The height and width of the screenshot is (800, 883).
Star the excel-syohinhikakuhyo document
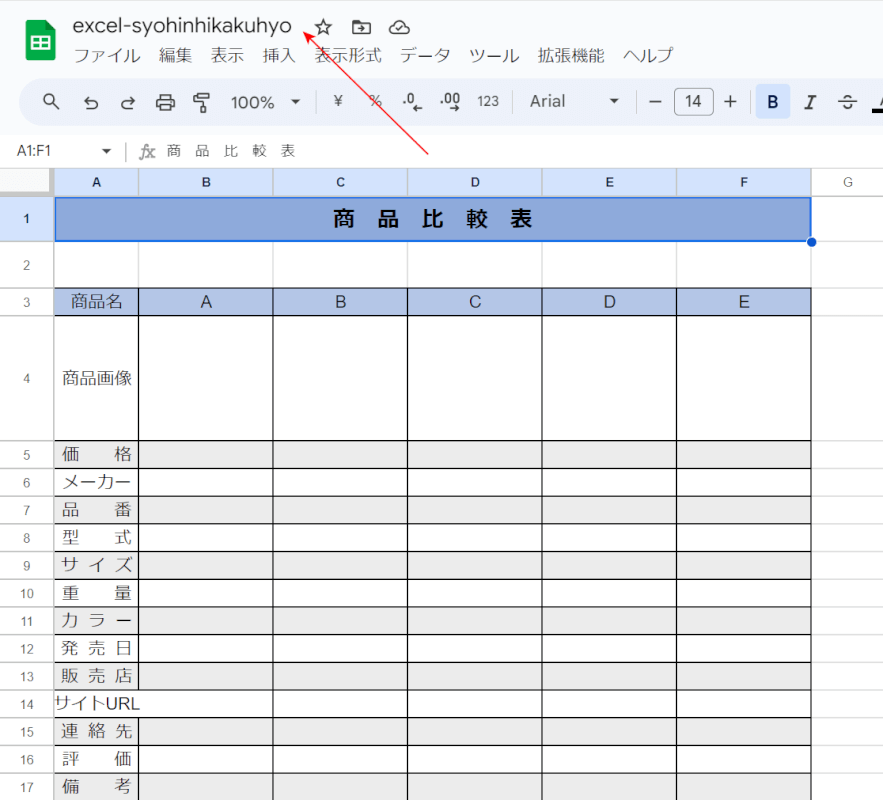coord(323,27)
